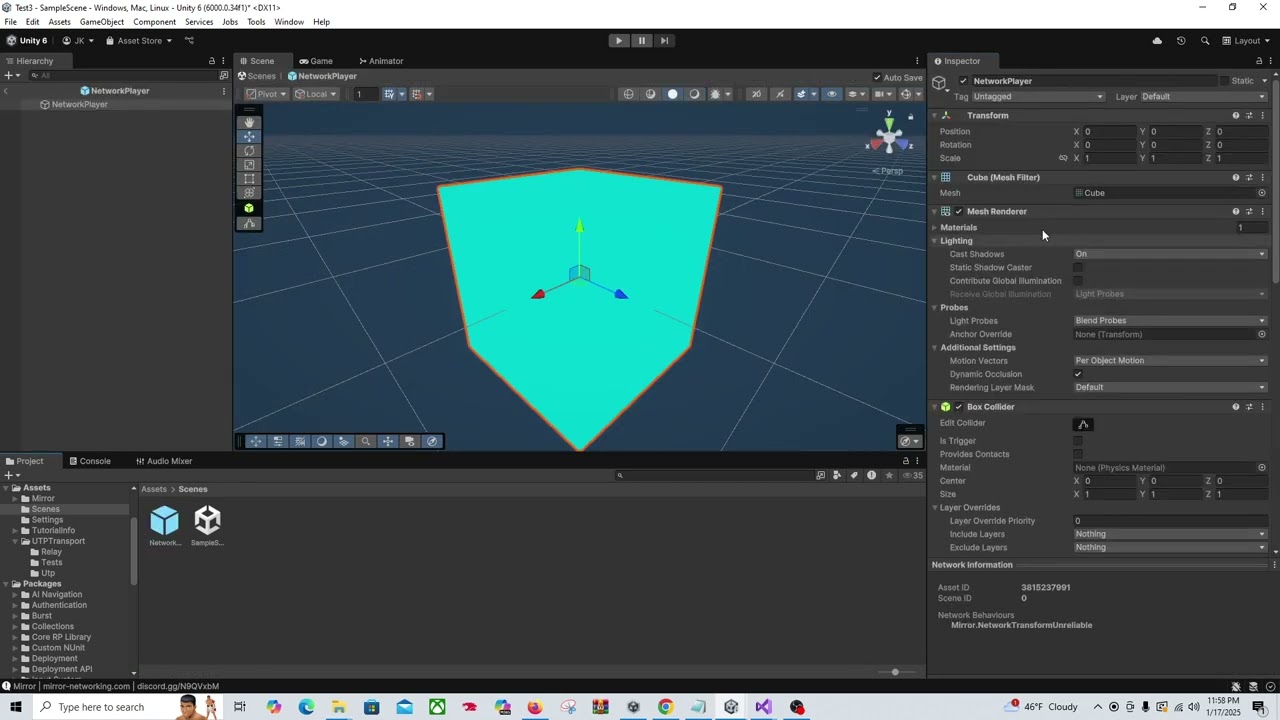Image resolution: width=1280 pixels, height=720 pixels.
Task: Open the Tag dropdown
Action: point(1038,97)
